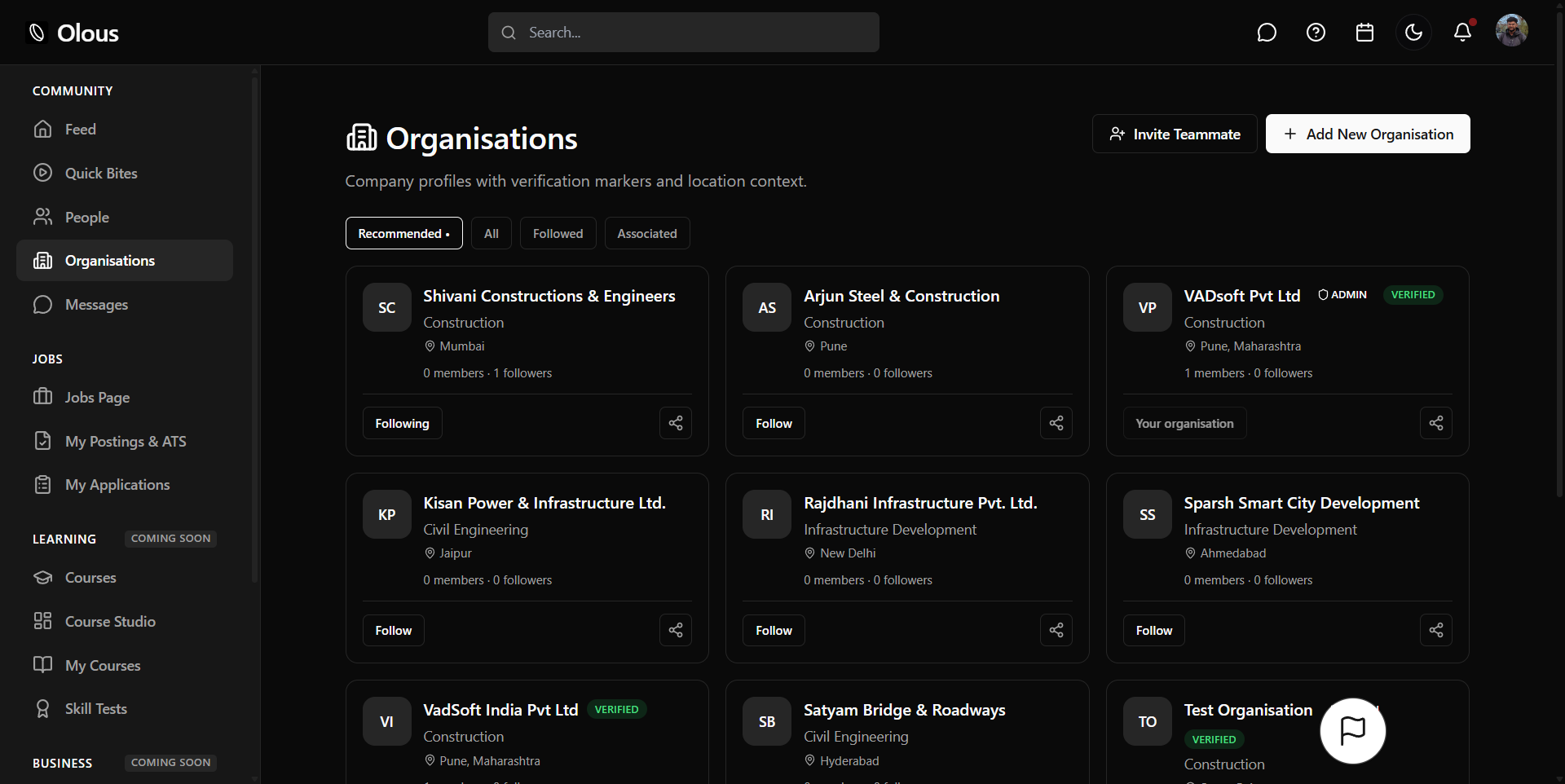Open the help question mark icon
The height and width of the screenshot is (784, 1565).
(1316, 33)
